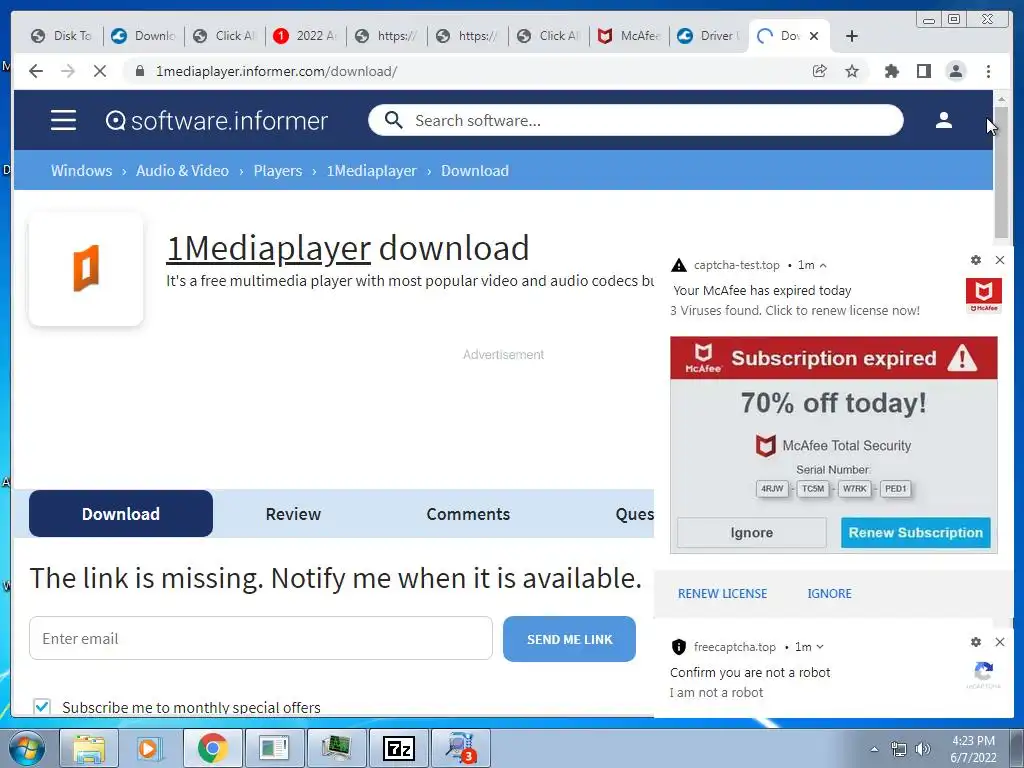Click the Audio & Video breadcrumb

click(182, 170)
